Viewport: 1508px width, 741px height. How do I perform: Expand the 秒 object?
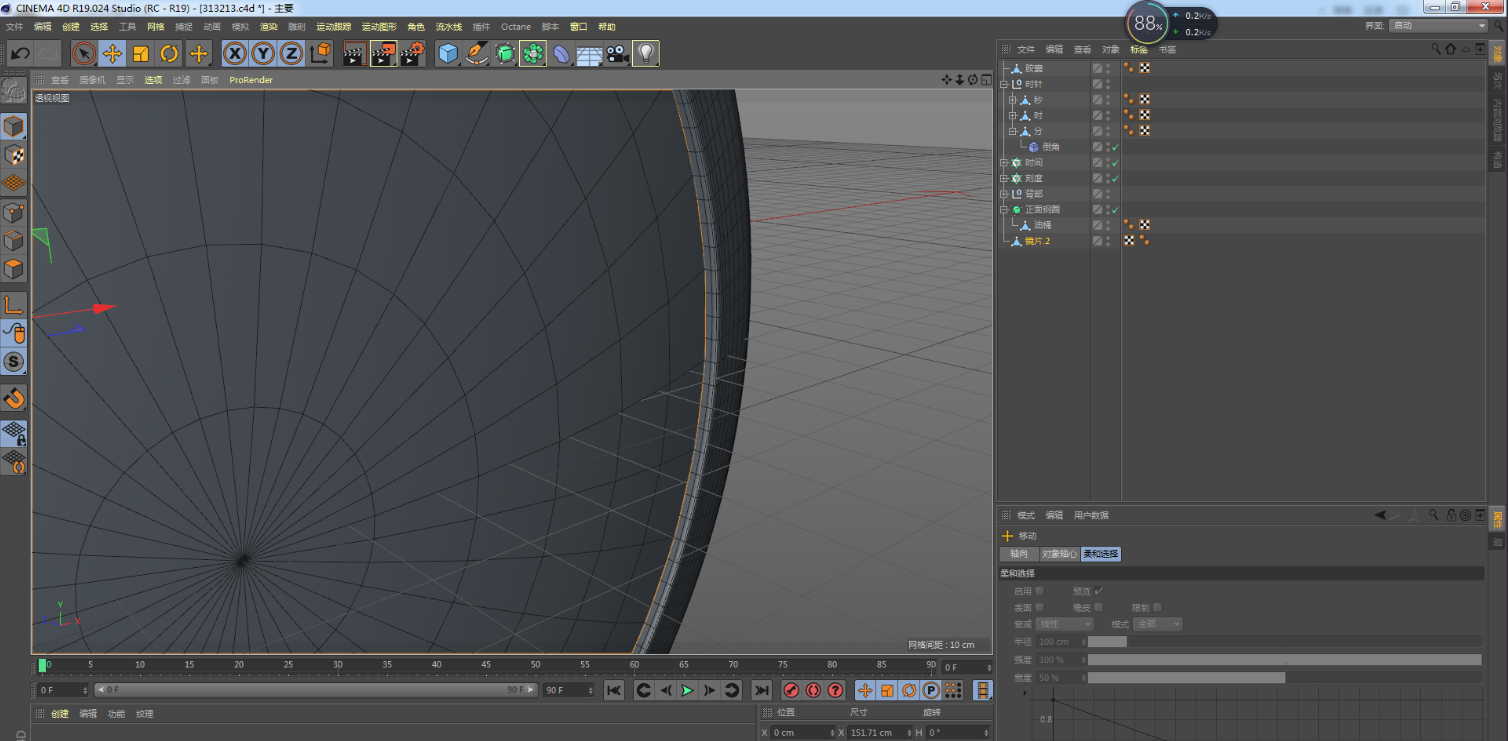point(1012,100)
